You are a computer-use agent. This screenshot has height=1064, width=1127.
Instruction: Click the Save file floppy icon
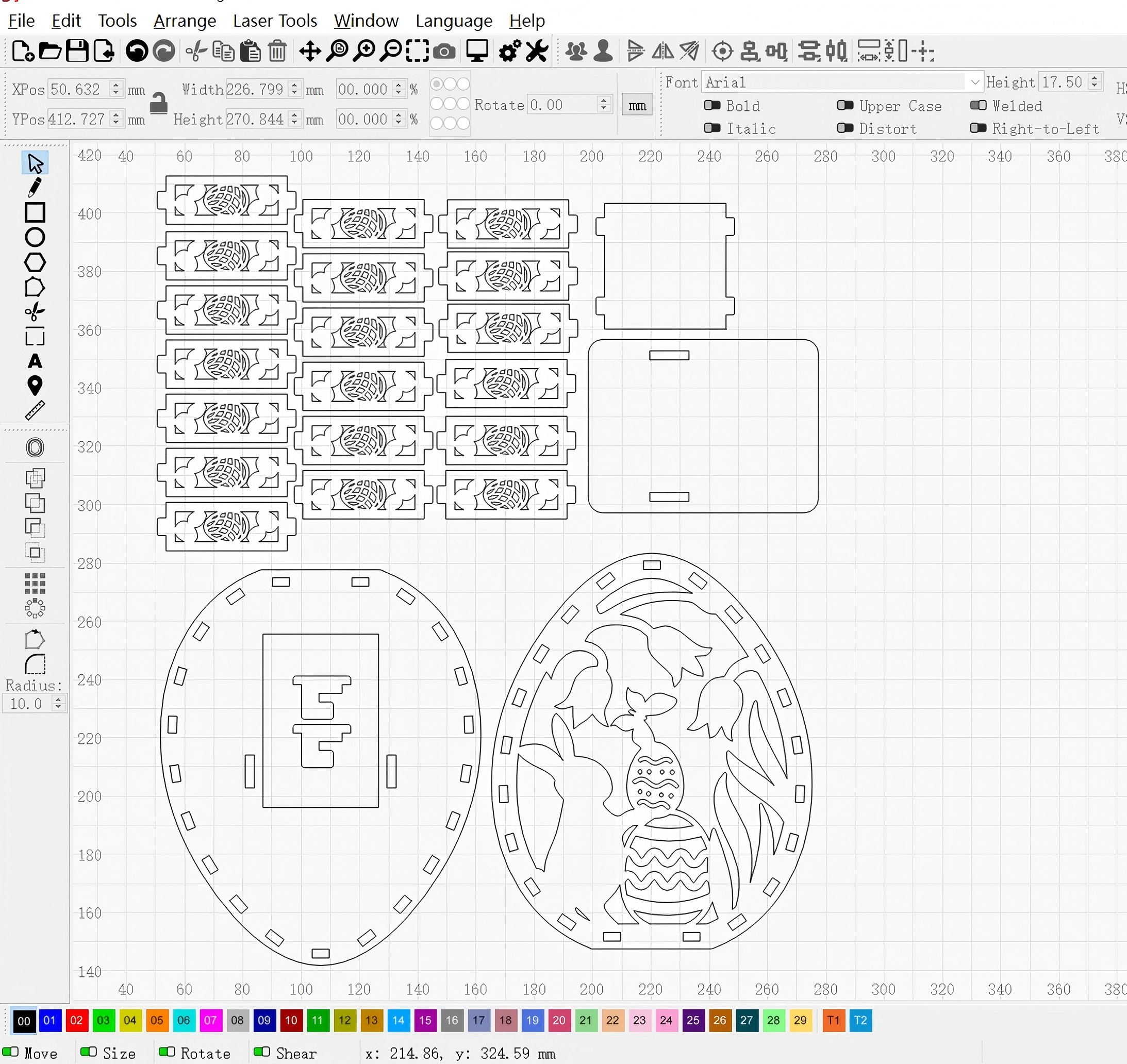click(77, 51)
